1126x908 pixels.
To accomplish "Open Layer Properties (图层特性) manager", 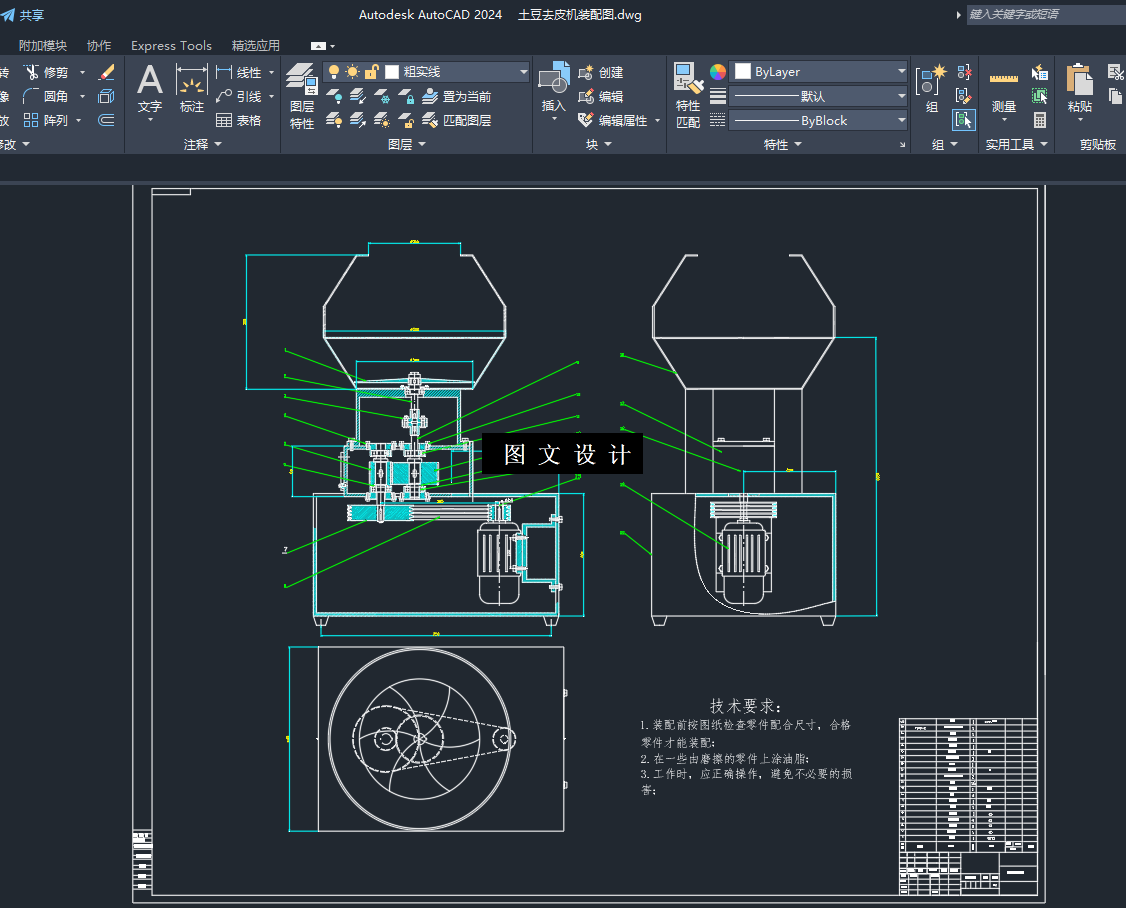I will click(302, 96).
